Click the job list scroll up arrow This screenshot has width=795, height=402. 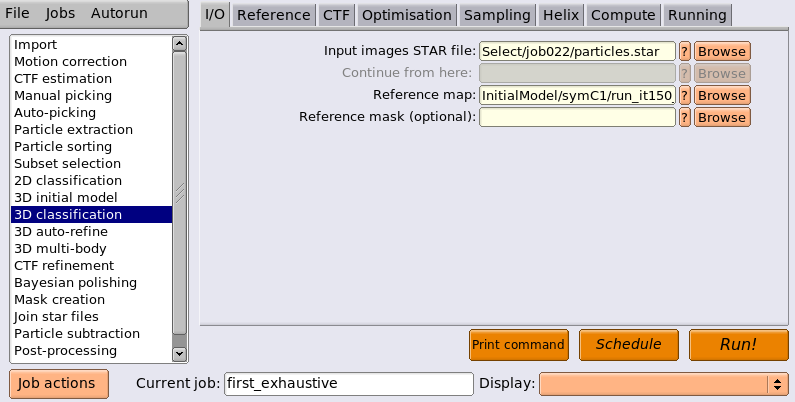[179, 44]
